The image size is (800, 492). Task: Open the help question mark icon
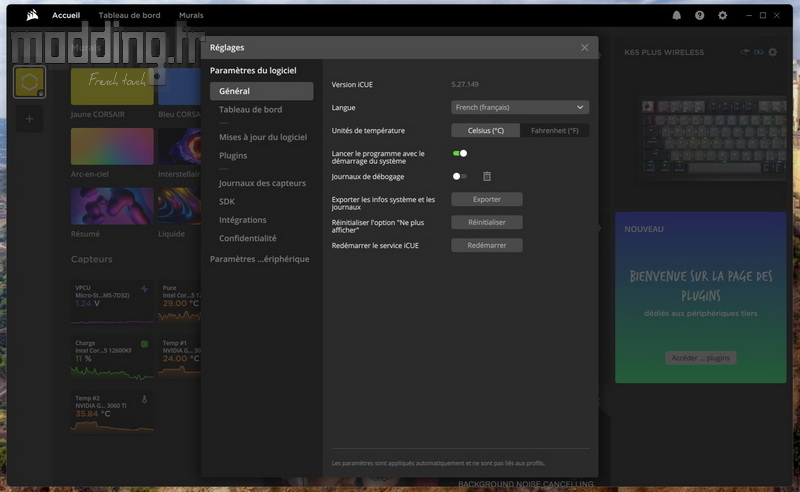(x=699, y=15)
